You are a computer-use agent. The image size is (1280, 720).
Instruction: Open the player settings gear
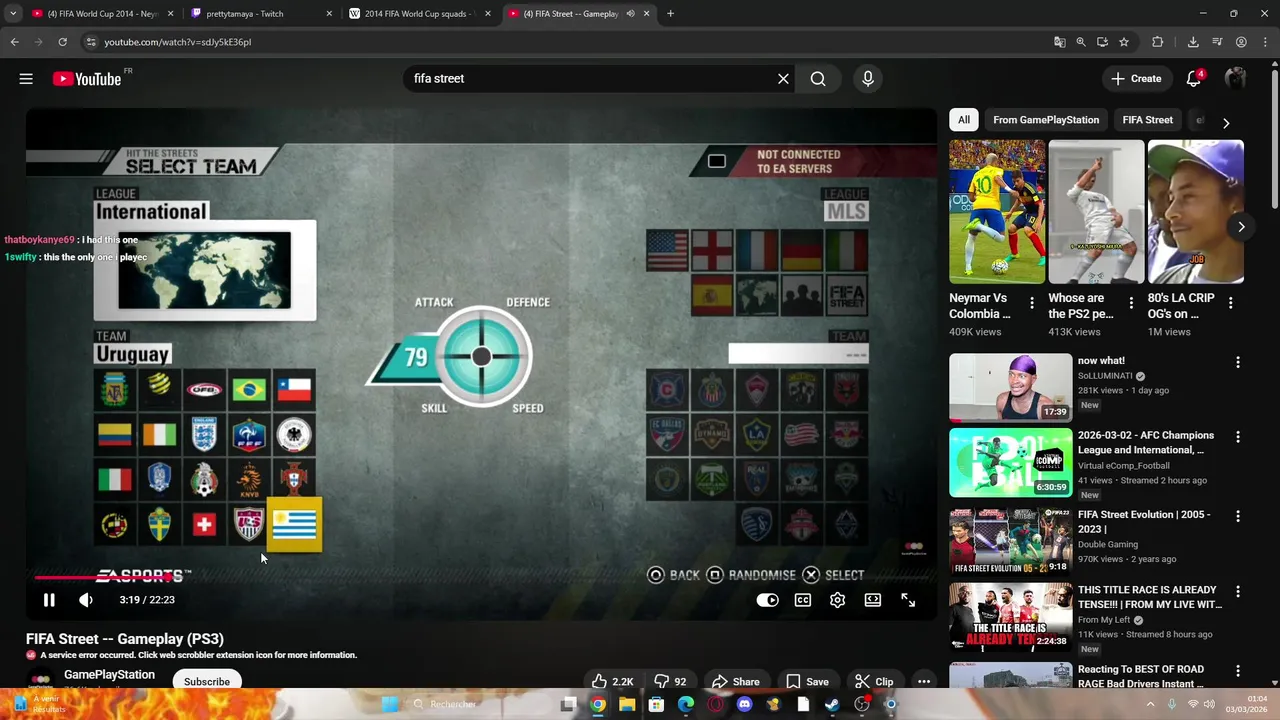838,600
